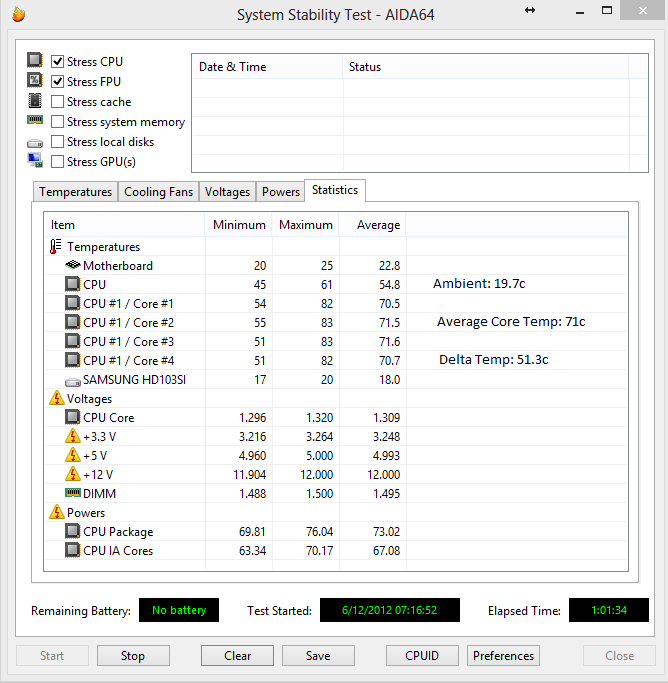This screenshot has height=683, width=668.
Task: Click the bolt icon in the +5 V row
Action: click(73, 455)
